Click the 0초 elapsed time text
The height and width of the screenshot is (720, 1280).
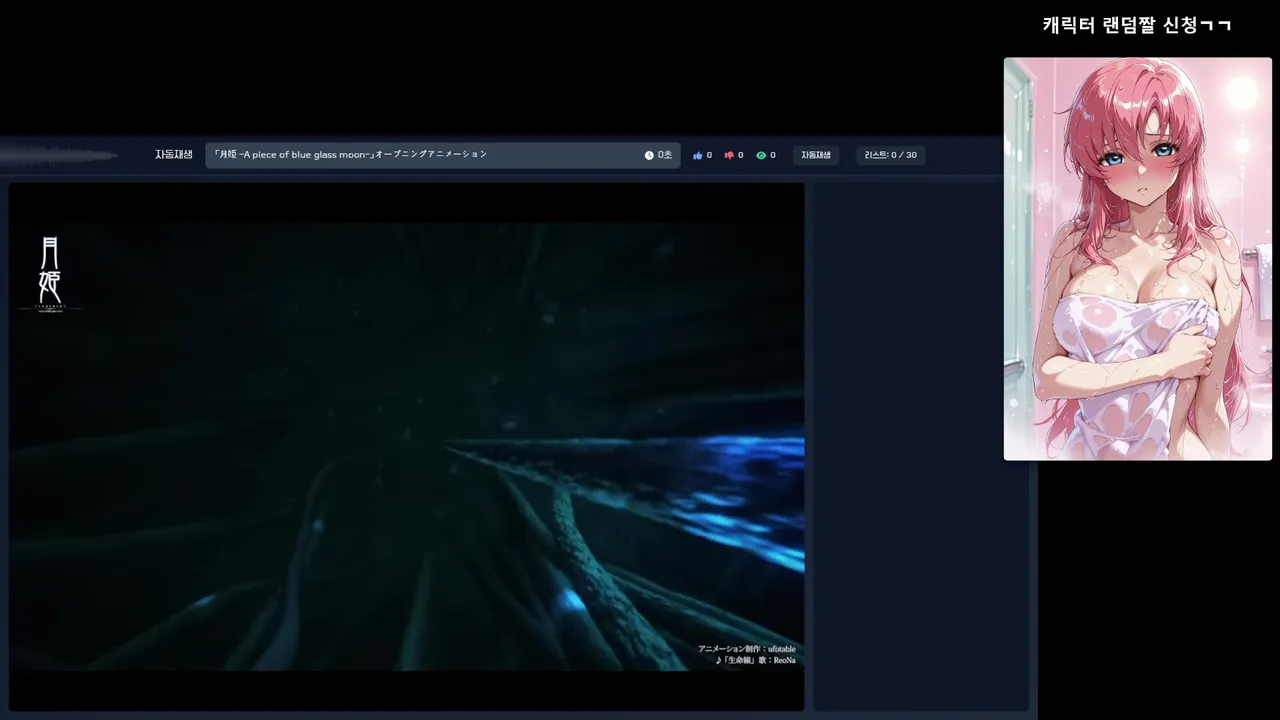click(665, 155)
